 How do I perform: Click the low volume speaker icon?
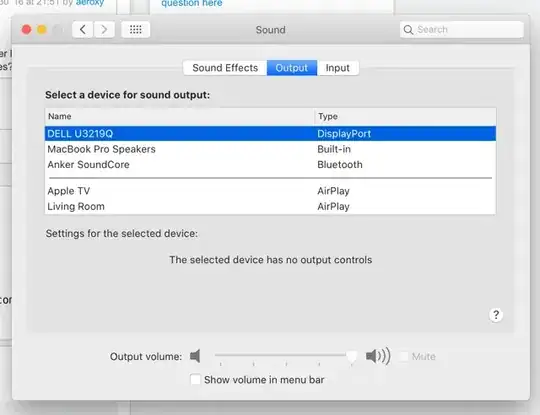[195, 356]
